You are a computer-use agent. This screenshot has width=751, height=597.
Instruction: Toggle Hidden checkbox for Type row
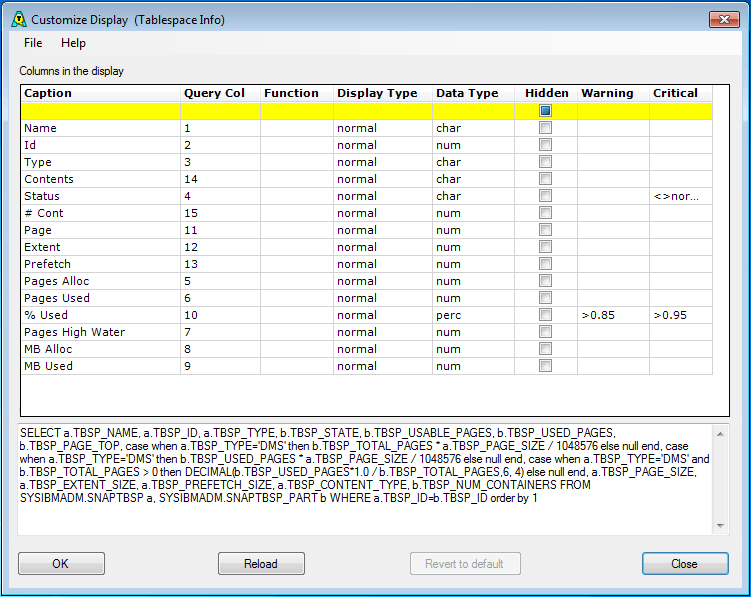[x=545, y=161]
